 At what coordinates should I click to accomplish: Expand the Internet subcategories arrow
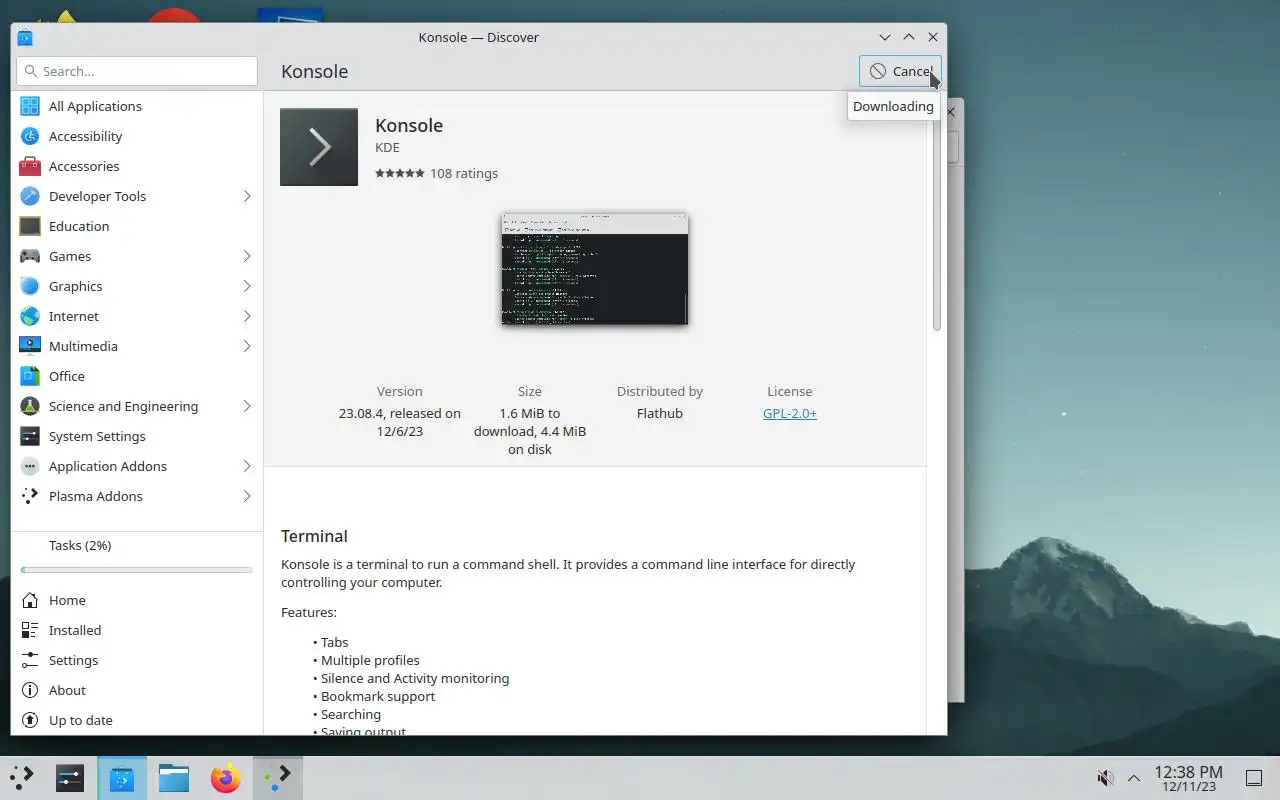click(x=247, y=316)
